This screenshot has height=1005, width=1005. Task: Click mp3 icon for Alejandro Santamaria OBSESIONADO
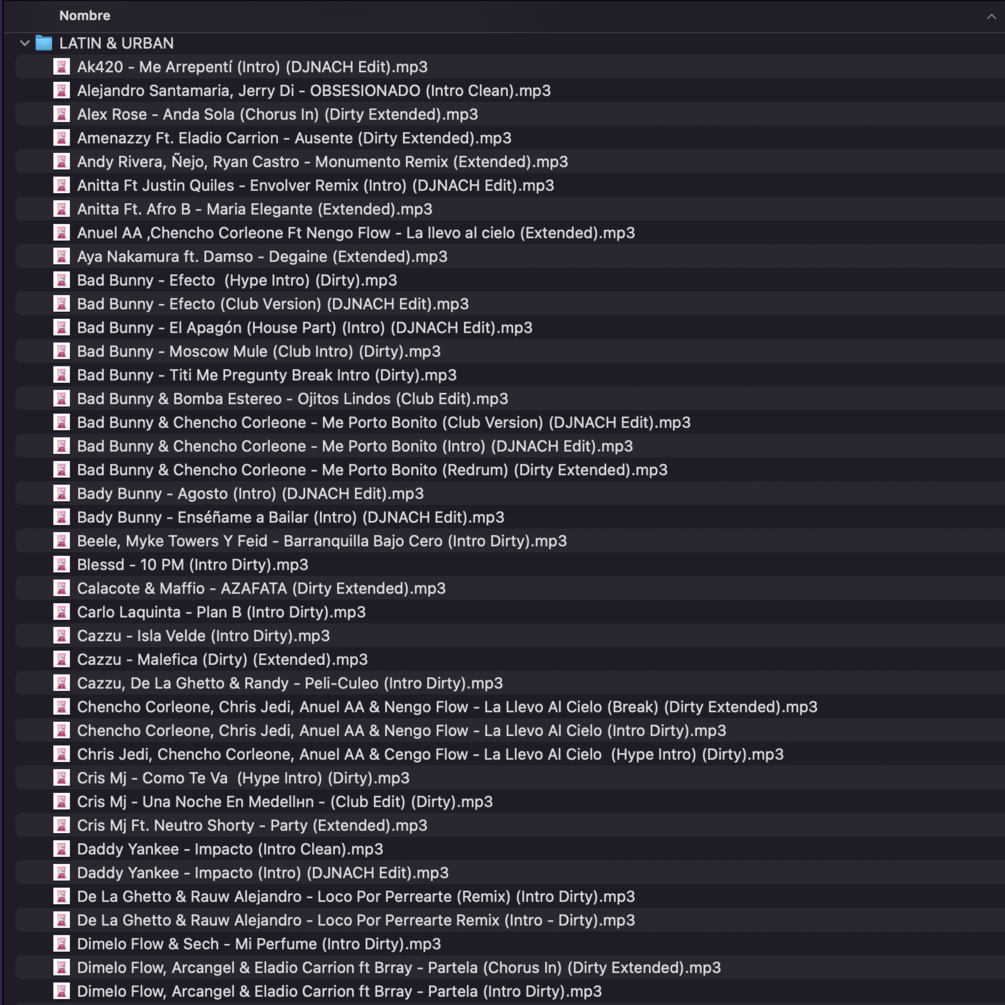click(62, 90)
